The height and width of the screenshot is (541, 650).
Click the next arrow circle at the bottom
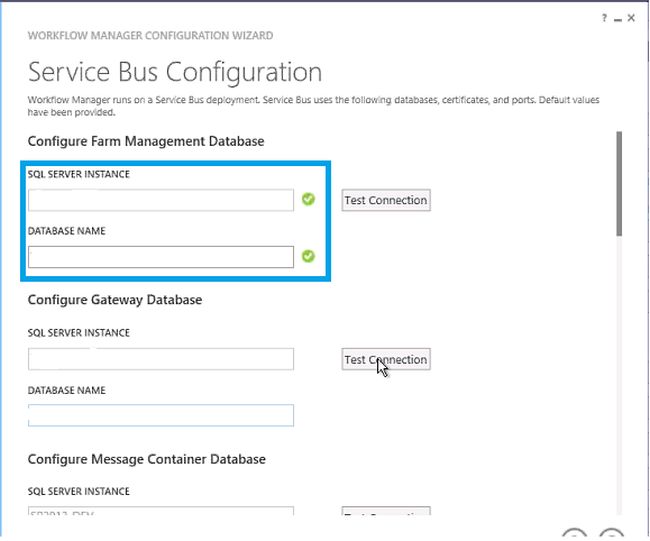611,536
